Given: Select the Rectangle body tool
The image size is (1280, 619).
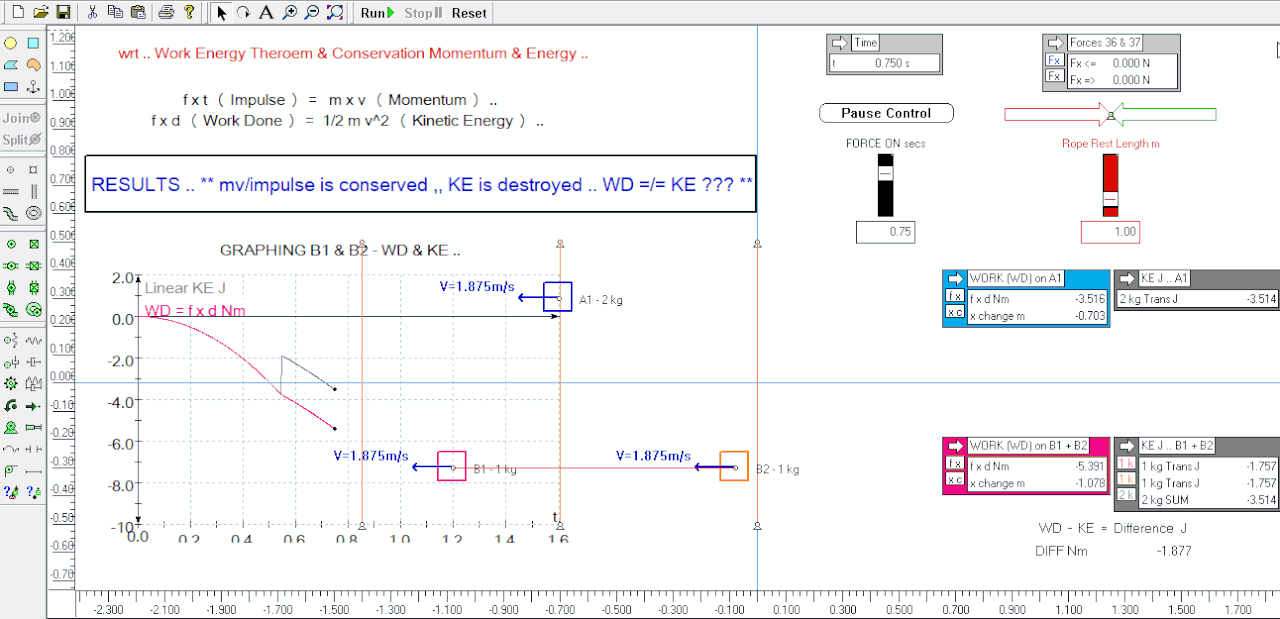Looking at the screenshot, I should point(12,86).
